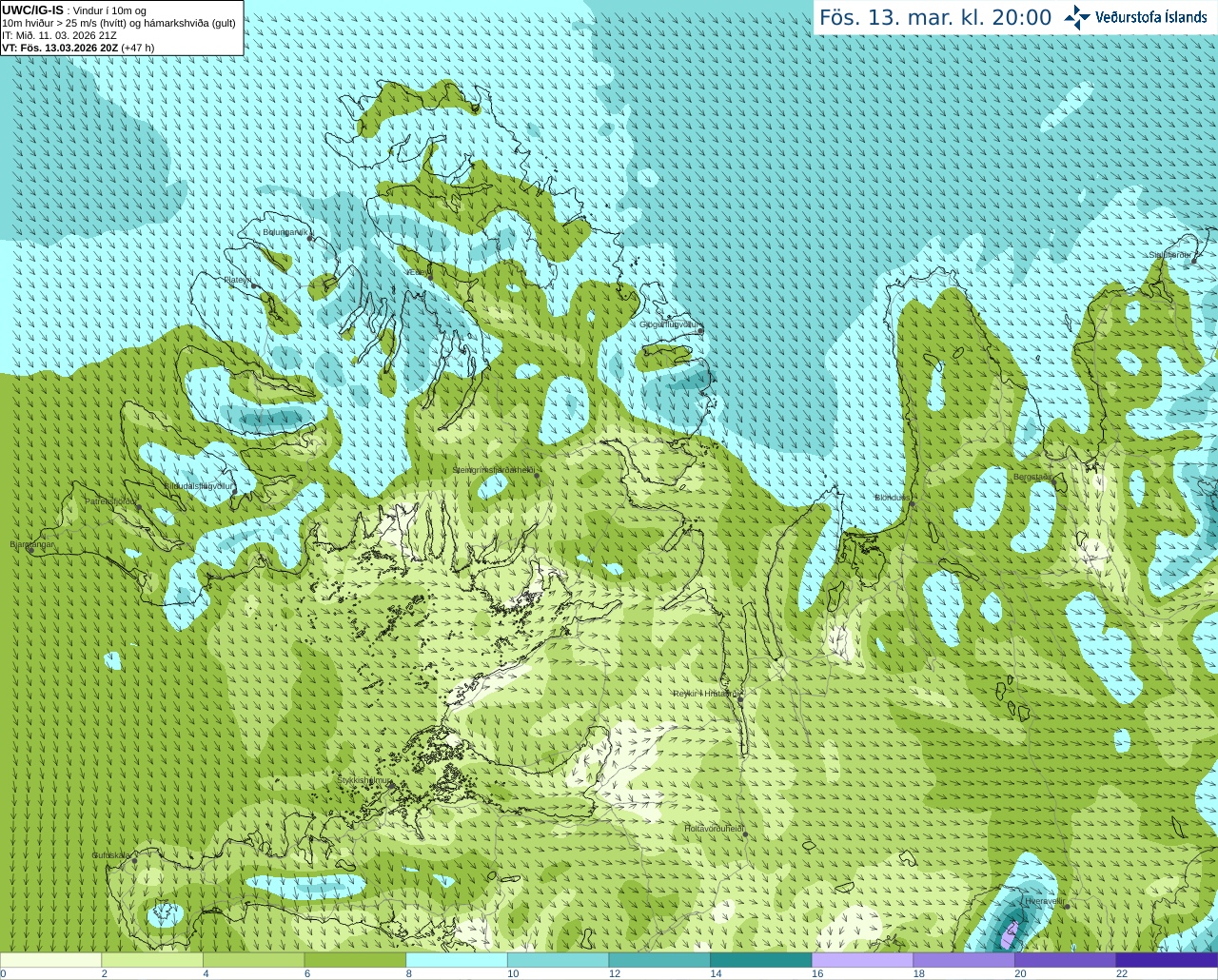Click the Gjögurflugvöllur station label
Image resolution: width=1218 pixels, height=980 pixels.
tap(670, 324)
